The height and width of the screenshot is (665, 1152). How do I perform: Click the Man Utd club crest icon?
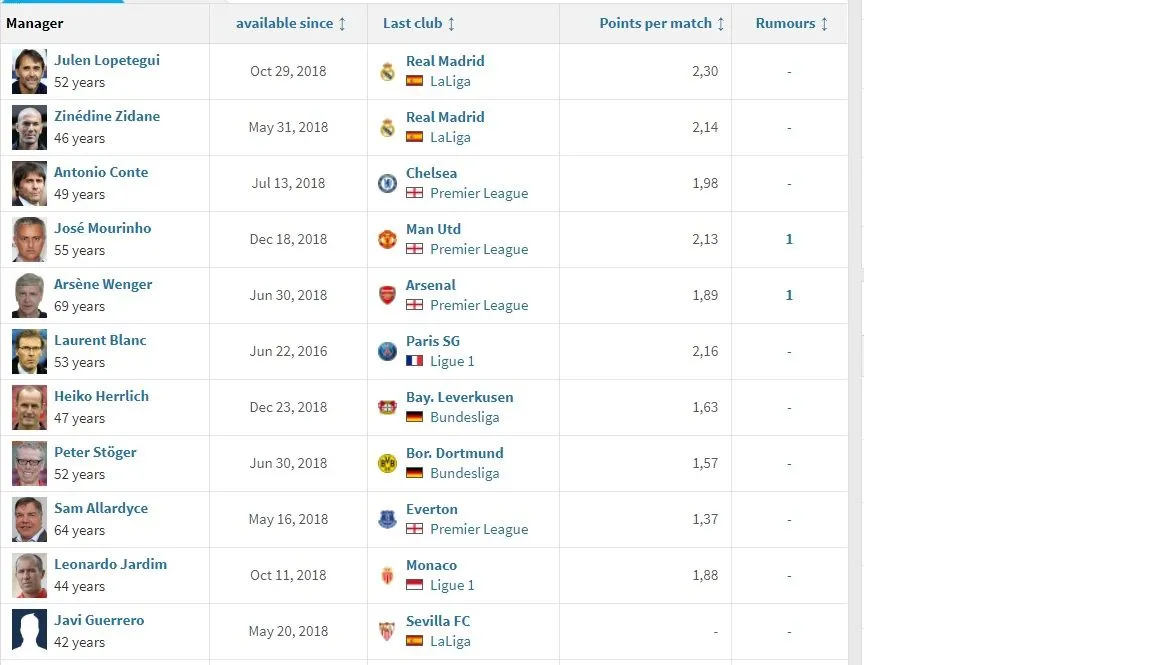coord(387,239)
